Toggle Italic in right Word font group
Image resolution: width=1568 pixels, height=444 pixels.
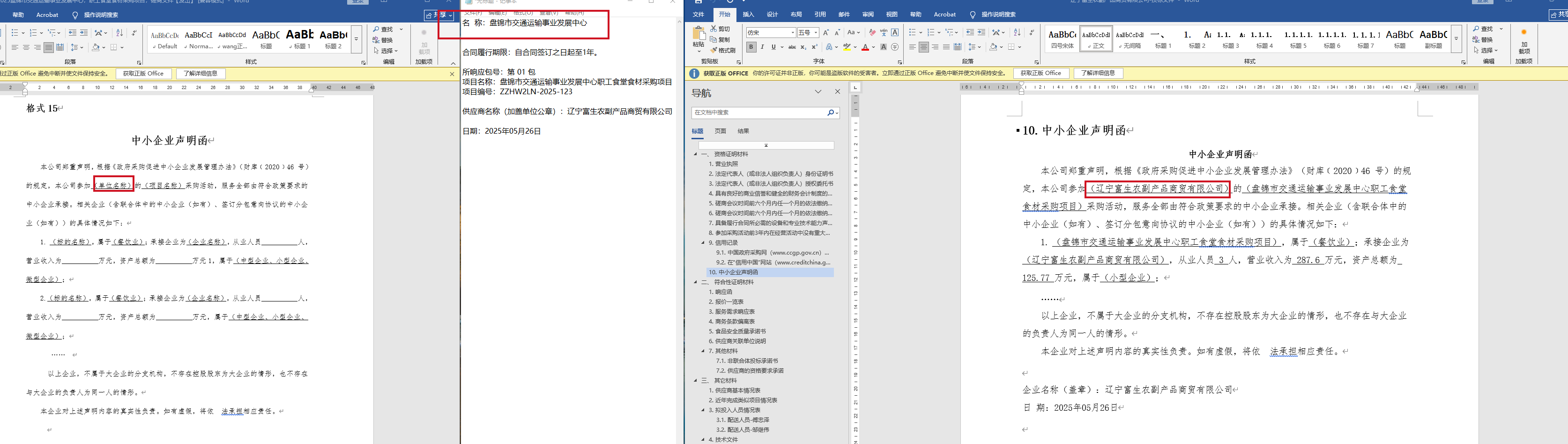click(x=762, y=47)
